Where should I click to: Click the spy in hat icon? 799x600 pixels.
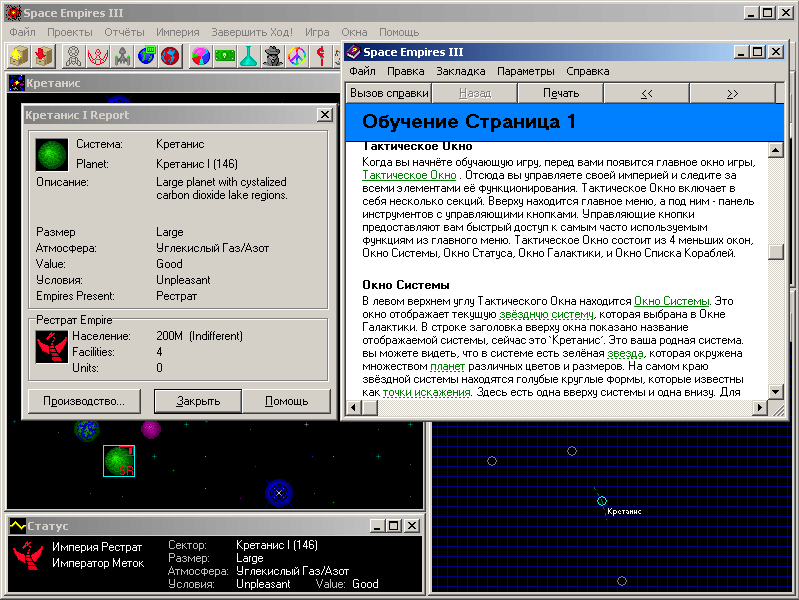(x=272, y=55)
